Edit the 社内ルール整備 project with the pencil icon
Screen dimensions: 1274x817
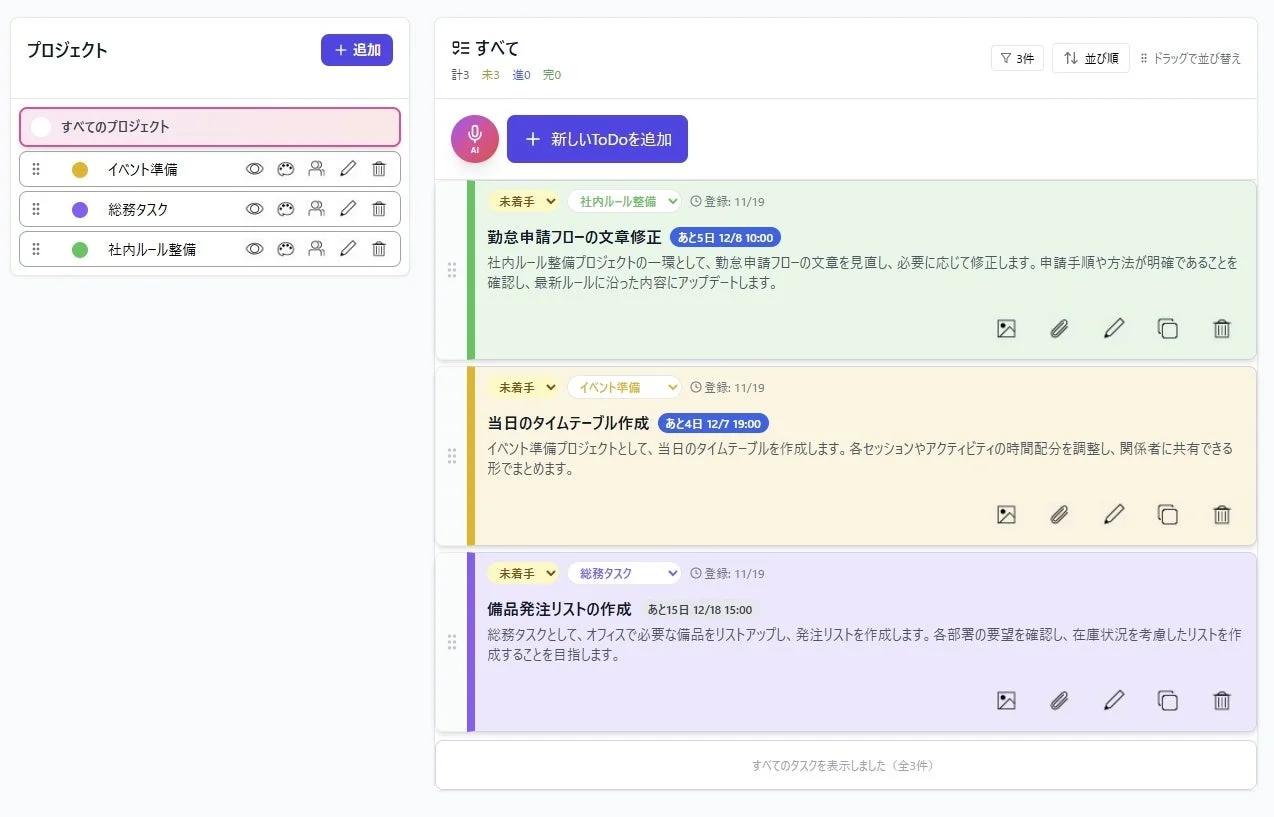tap(348, 248)
